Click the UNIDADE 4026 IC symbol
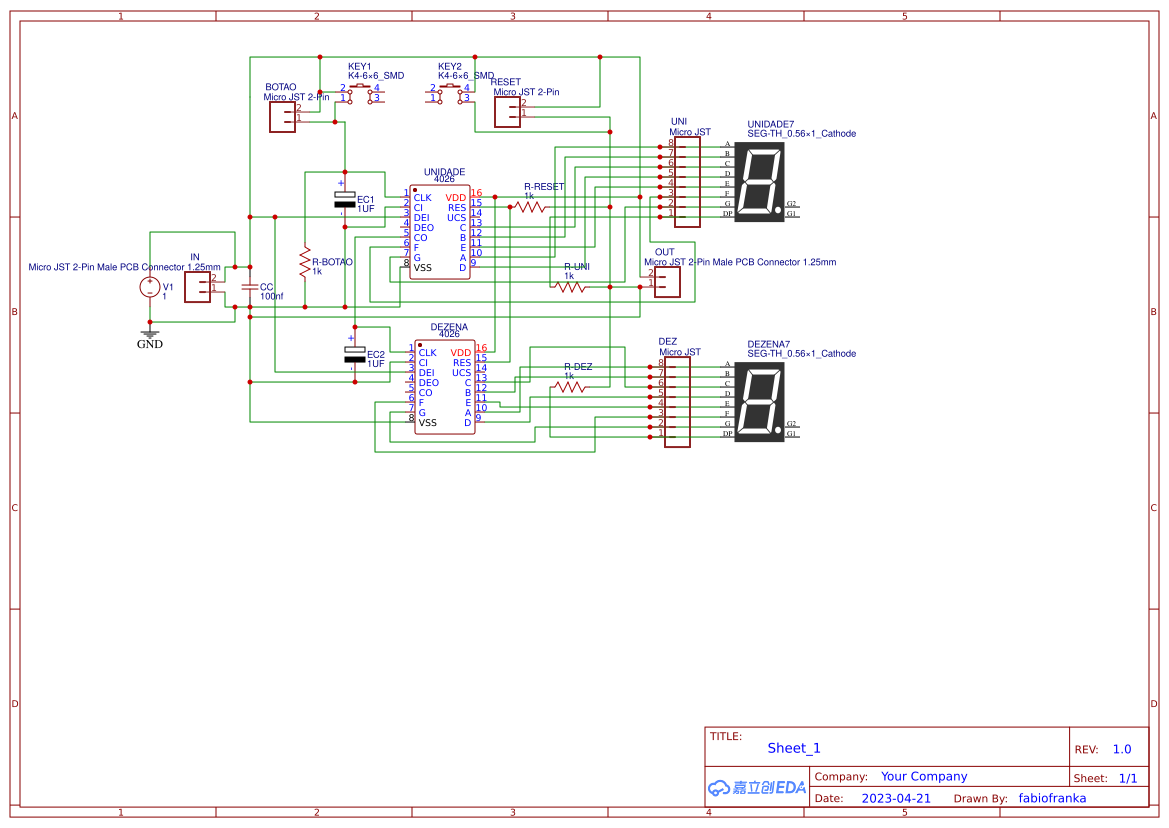The width and height of the screenshot is (1169, 828). point(440,230)
